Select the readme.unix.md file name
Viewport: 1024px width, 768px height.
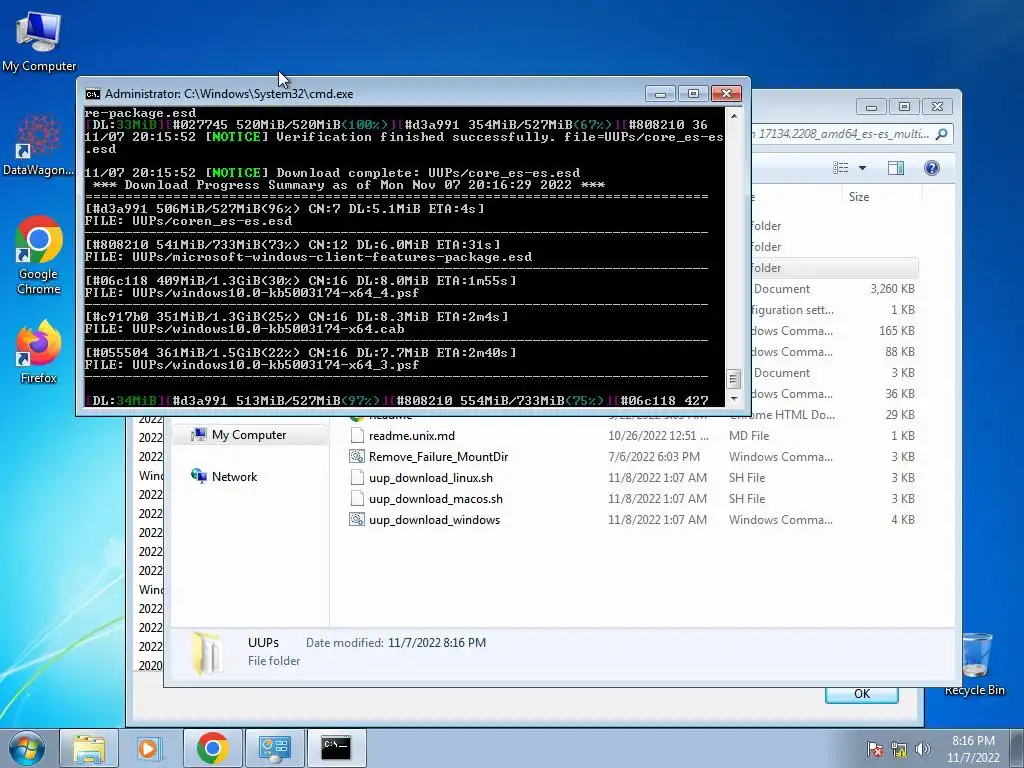tap(411, 436)
